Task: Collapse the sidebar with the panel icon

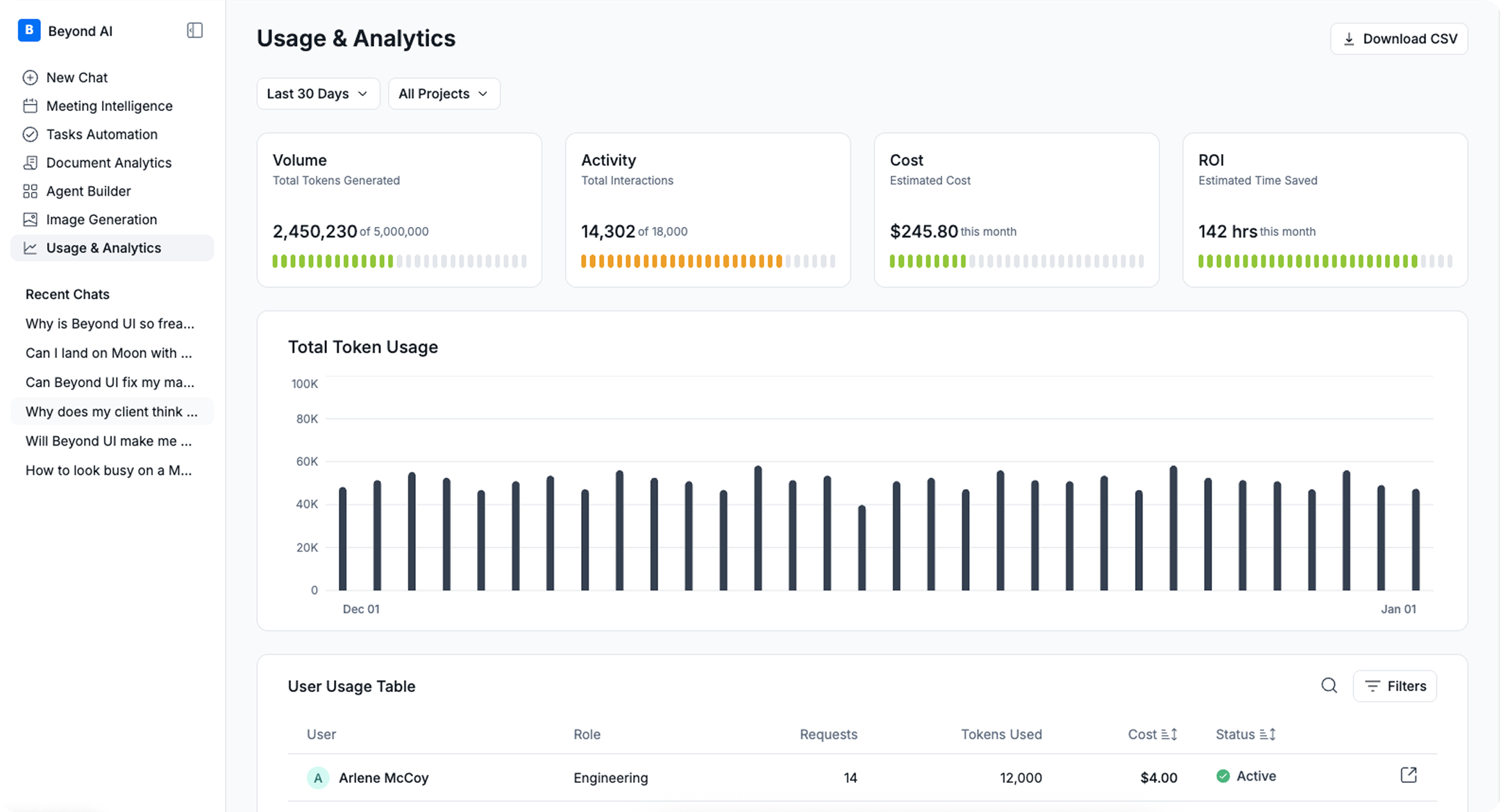Action: click(x=194, y=31)
